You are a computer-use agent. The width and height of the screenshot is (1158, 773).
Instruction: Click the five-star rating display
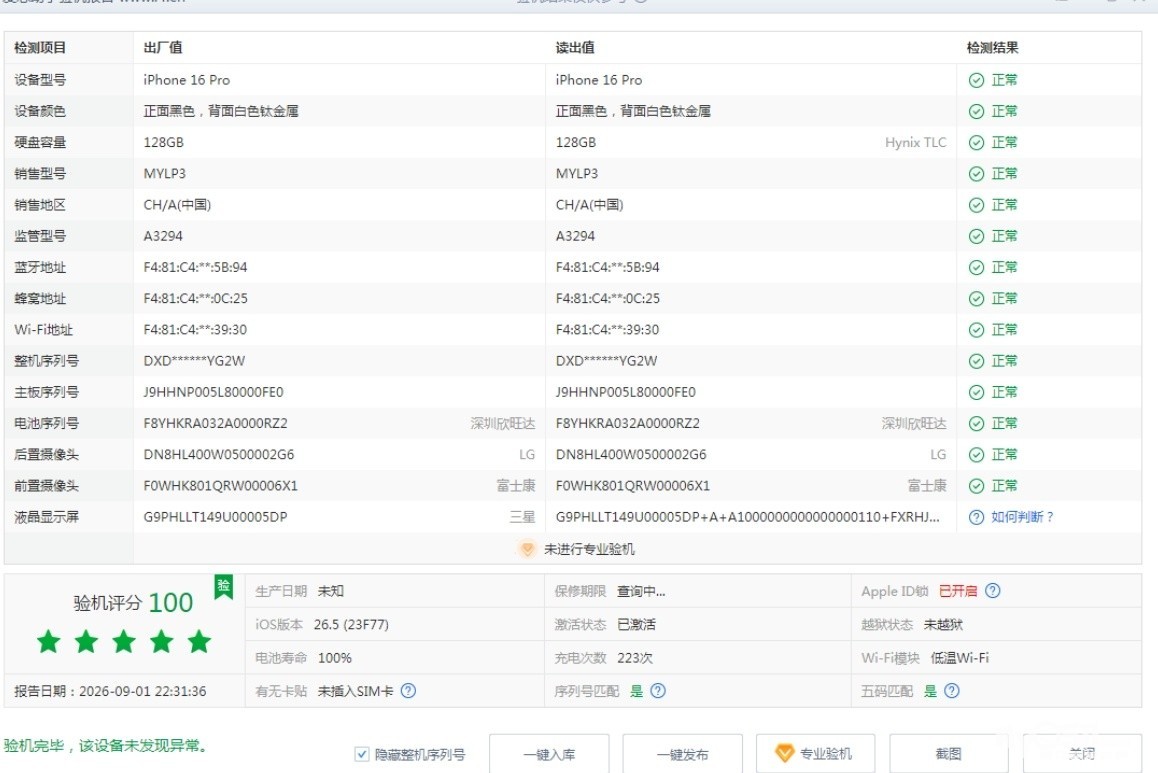coord(124,641)
